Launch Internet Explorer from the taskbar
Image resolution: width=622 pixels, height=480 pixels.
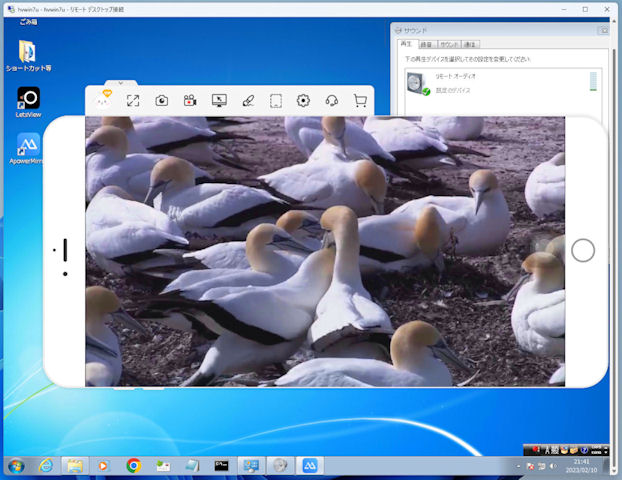pyautogui.click(x=46, y=465)
